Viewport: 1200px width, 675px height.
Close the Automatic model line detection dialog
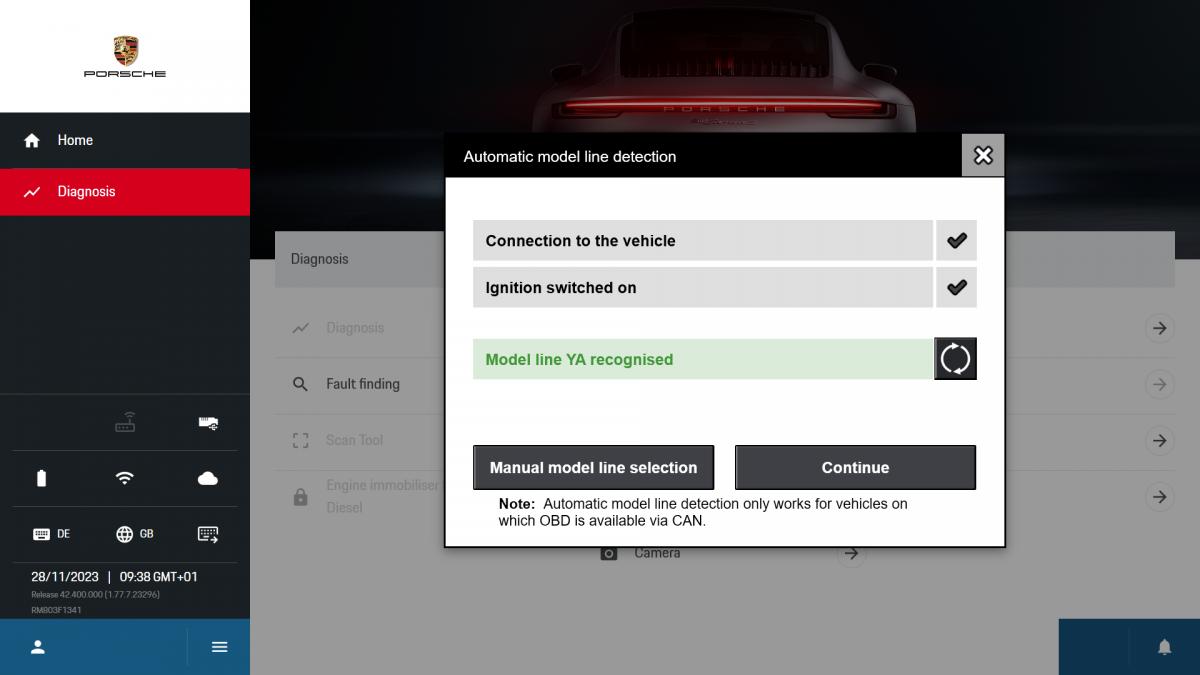point(982,156)
